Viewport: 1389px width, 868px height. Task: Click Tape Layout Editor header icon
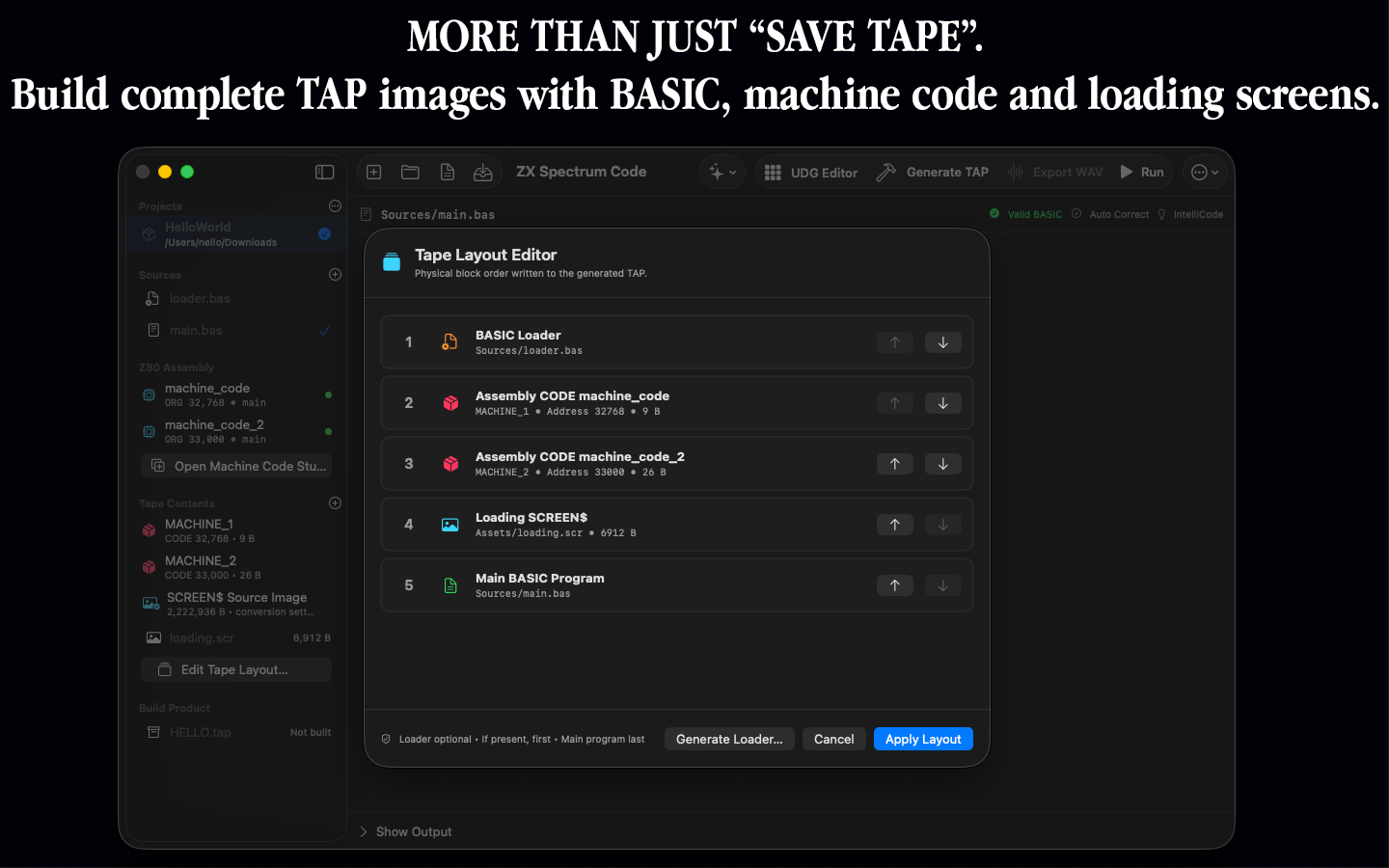tap(392, 262)
